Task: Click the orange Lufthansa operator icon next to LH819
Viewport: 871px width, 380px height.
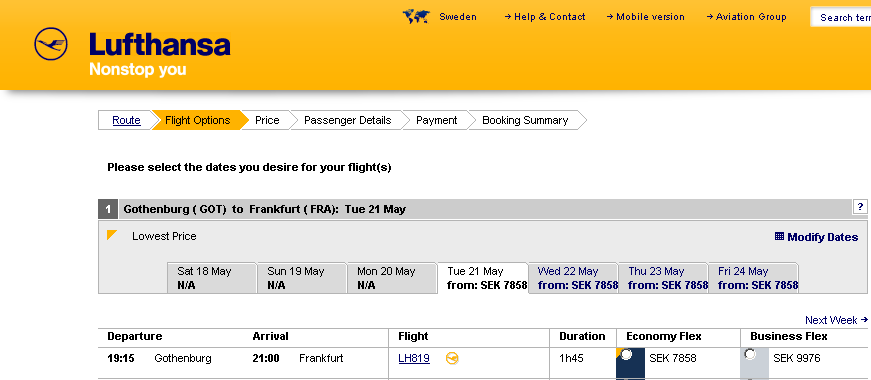Action: pos(452,358)
